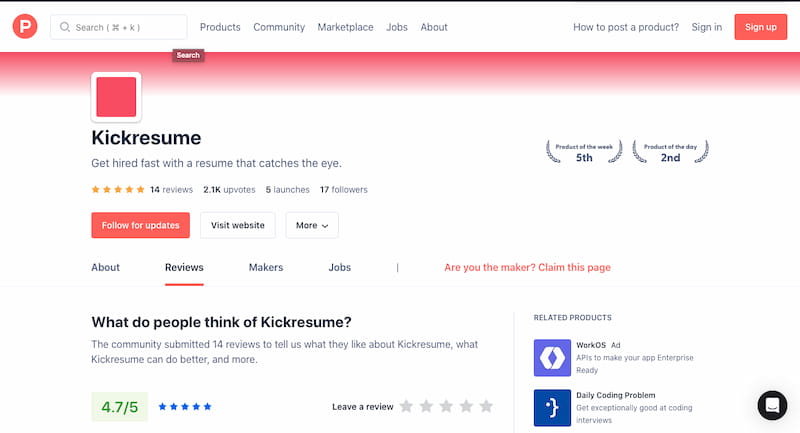Viewport: 800px width, 433px height.
Task: Click the Kickresume page heading
Action: [x=146, y=138]
